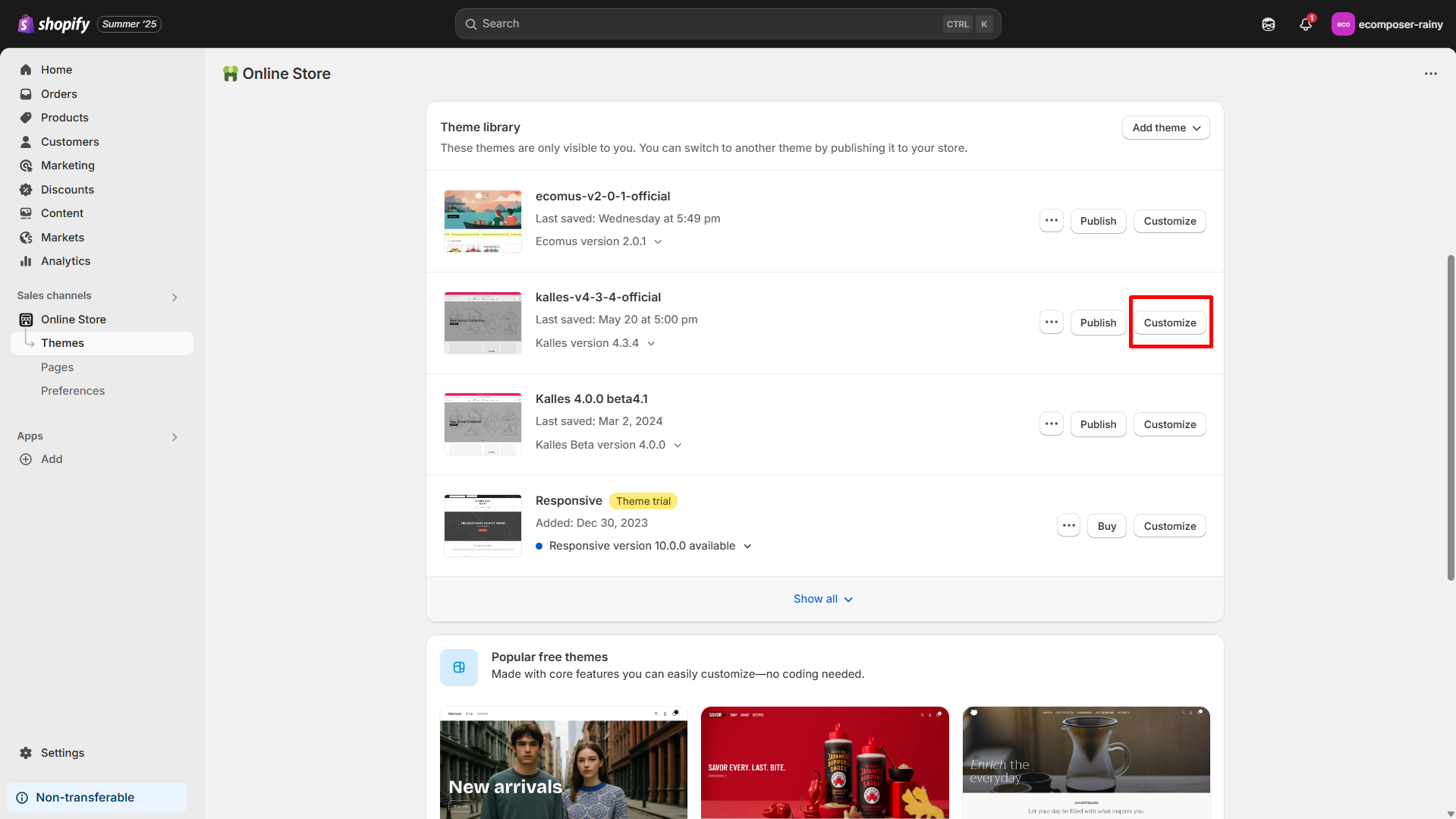Open the notifications bell
The width and height of the screenshot is (1456, 819).
click(1305, 24)
